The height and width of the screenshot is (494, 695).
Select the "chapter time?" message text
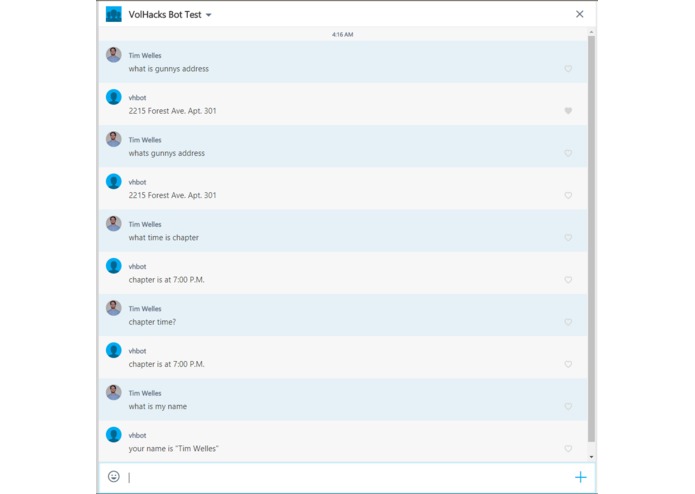click(152, 322)
